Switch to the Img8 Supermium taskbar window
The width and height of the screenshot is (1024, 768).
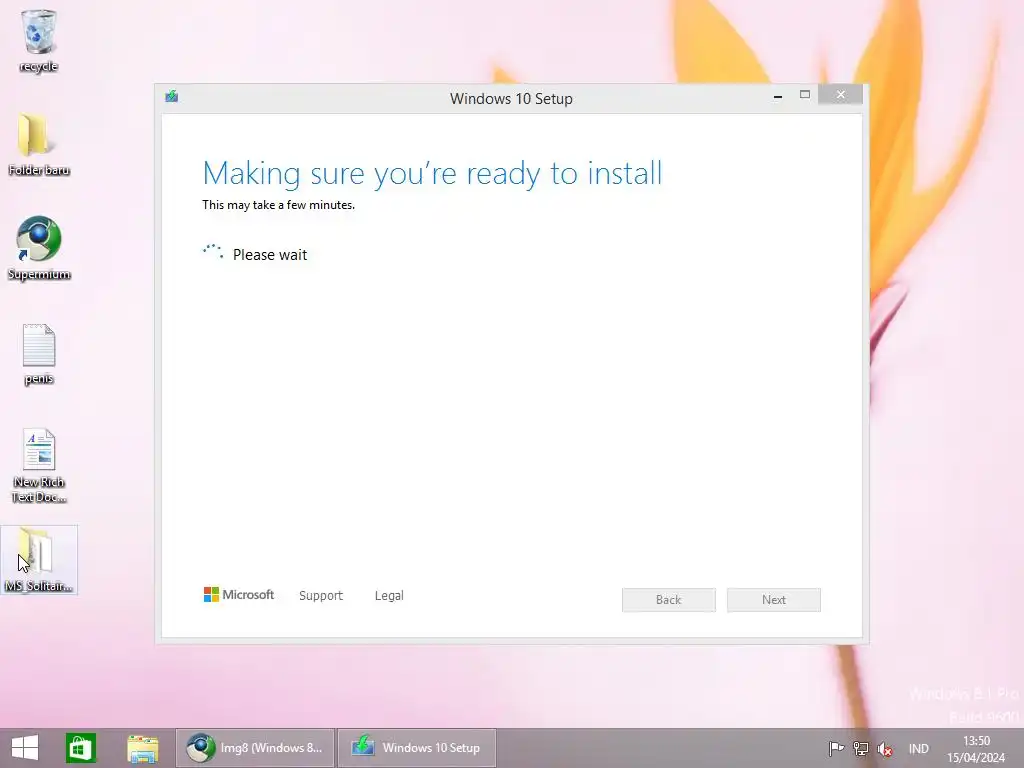point(255,748)
